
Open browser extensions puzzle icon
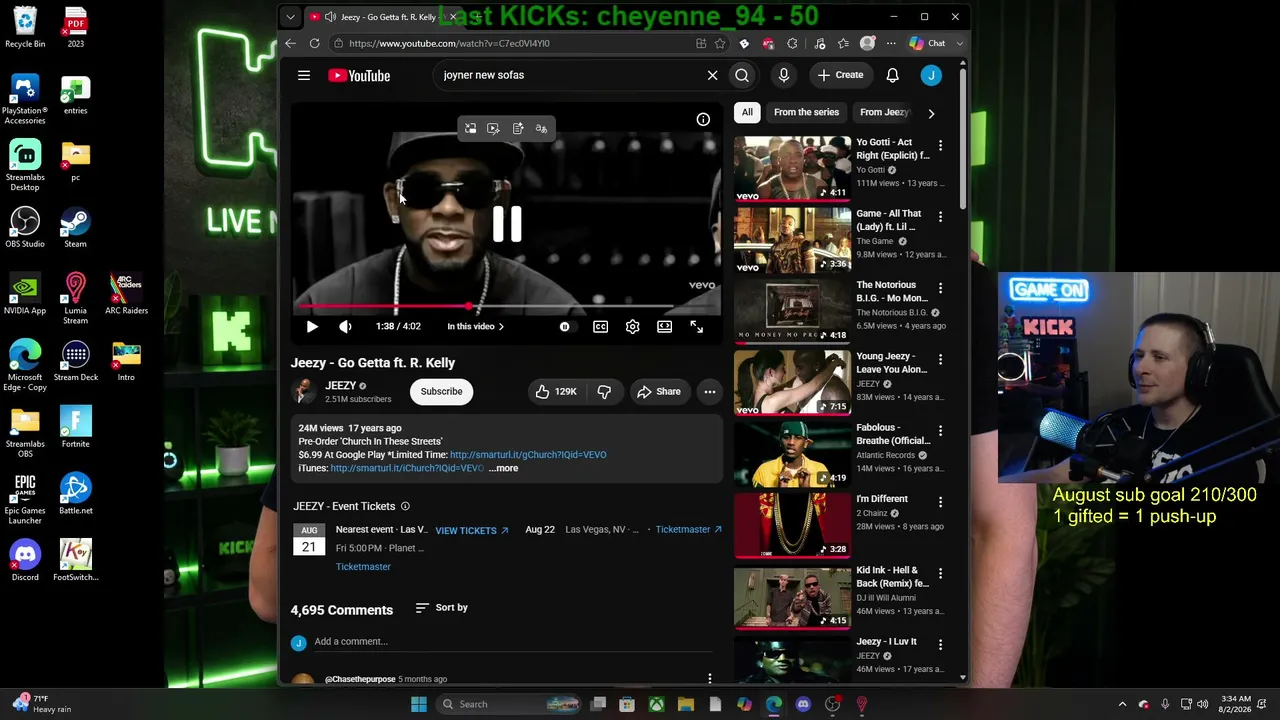[x=792, y=43]
